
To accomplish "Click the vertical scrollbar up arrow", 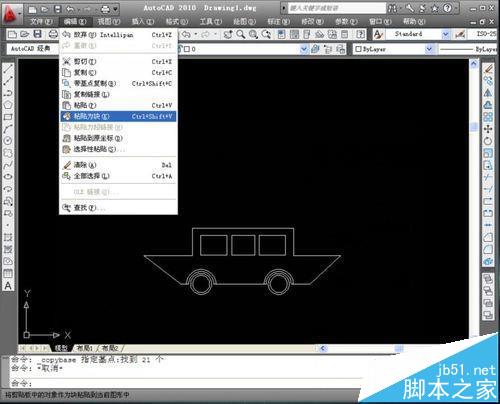I will (474, 64).
